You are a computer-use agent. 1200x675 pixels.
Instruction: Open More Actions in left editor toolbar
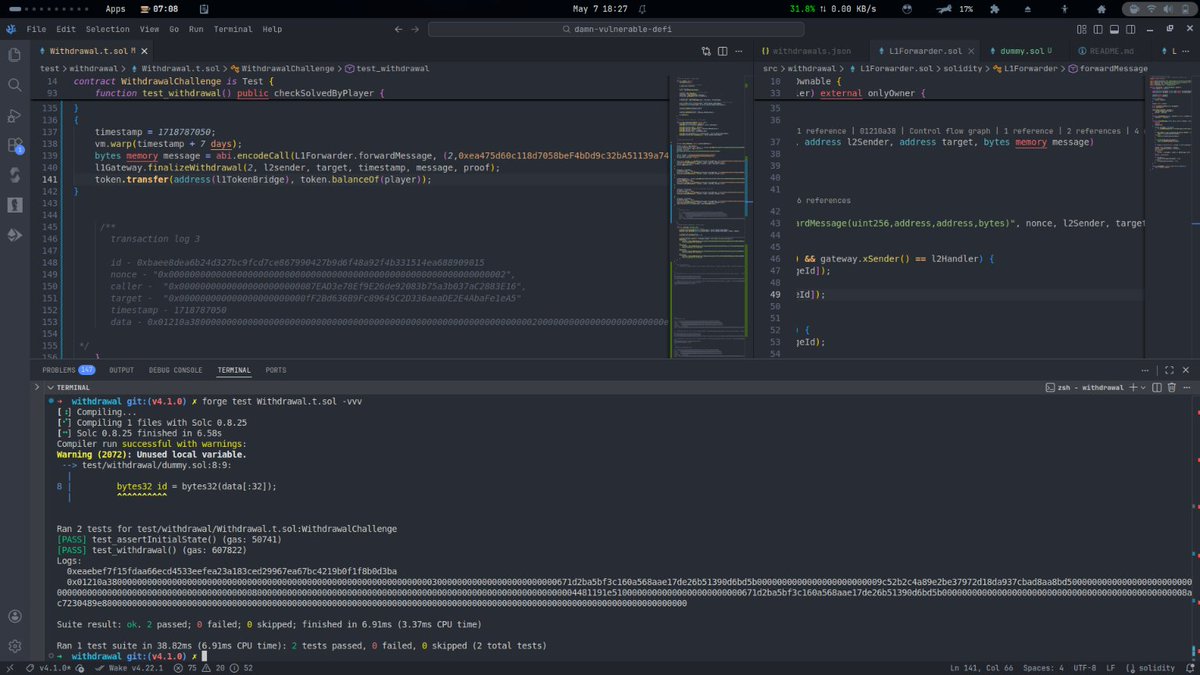pos(740,49)
